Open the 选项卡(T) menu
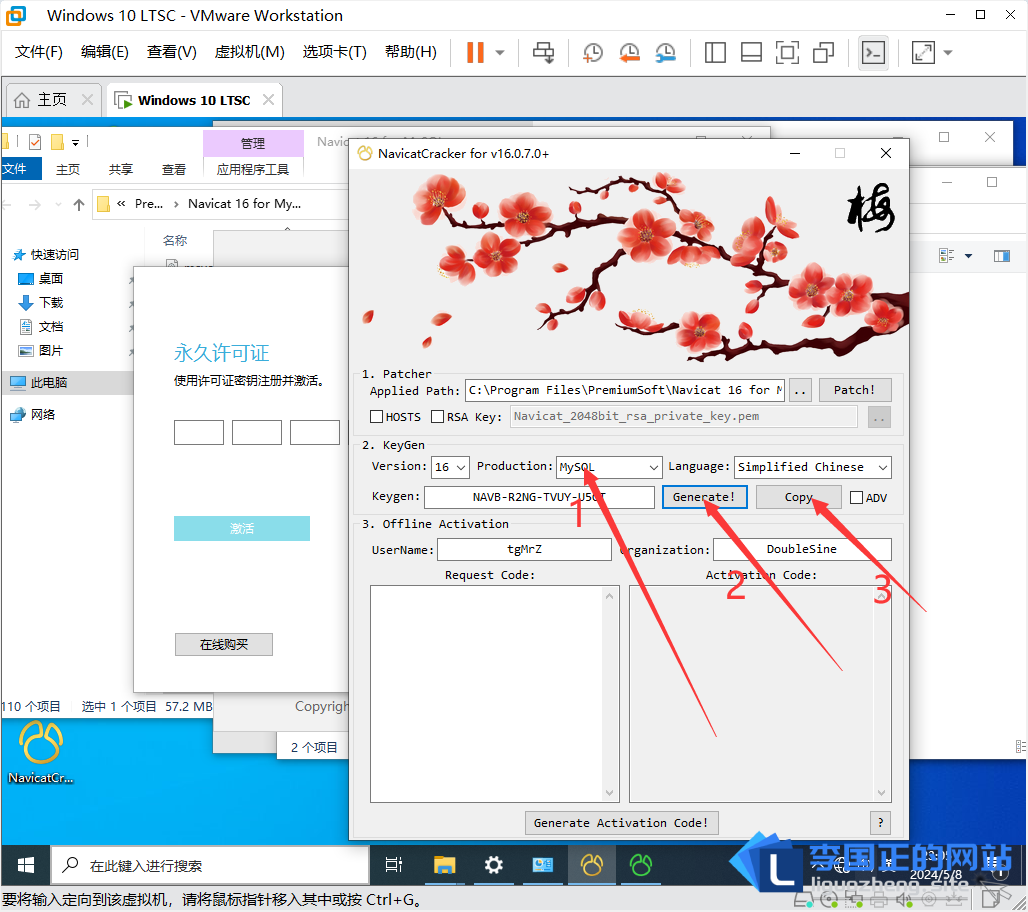1028x912 pixels. [334, 52]
